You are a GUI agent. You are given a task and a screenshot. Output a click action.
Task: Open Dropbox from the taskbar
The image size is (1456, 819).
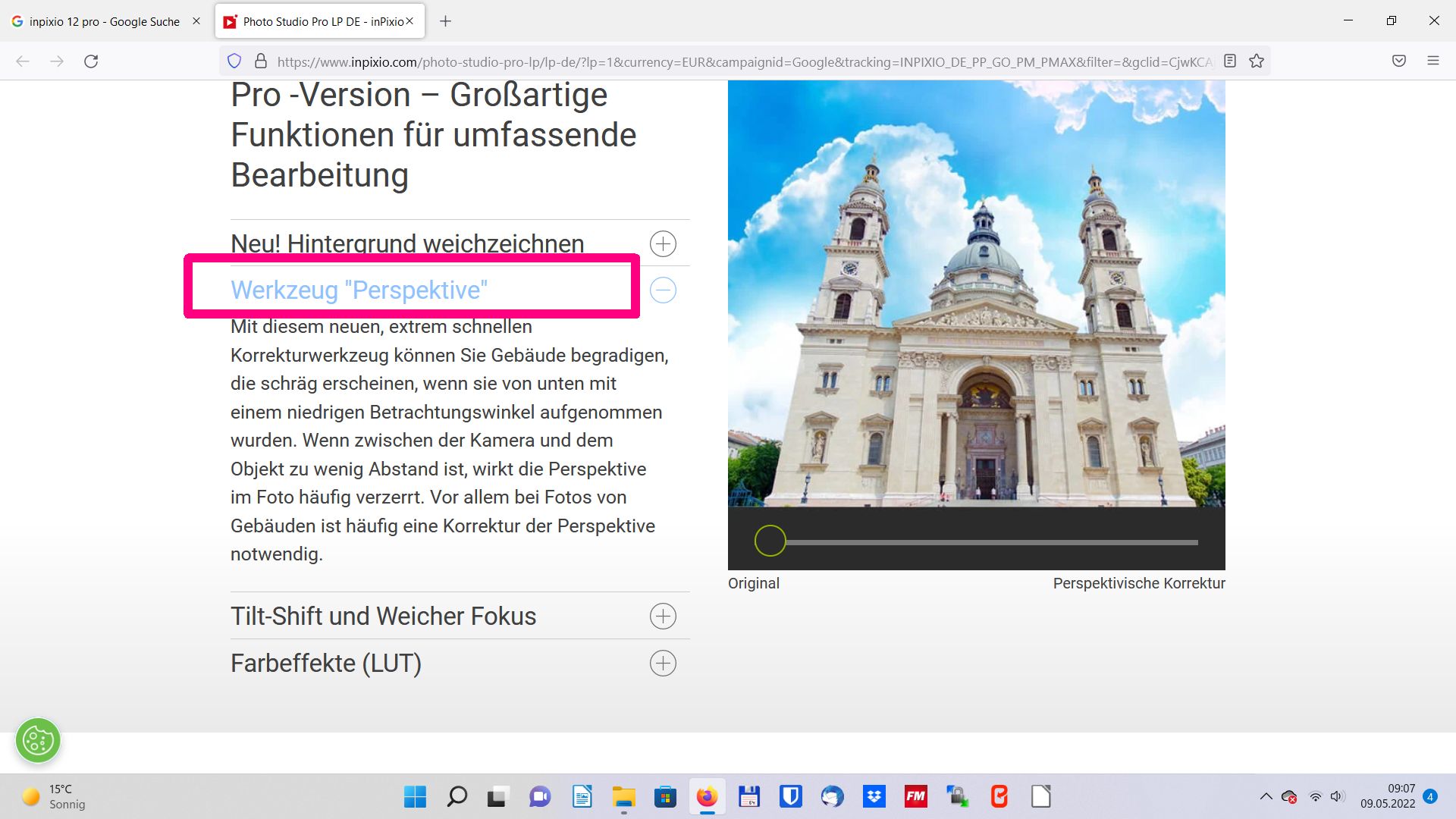pyautogui.click(x=874, y=796)
